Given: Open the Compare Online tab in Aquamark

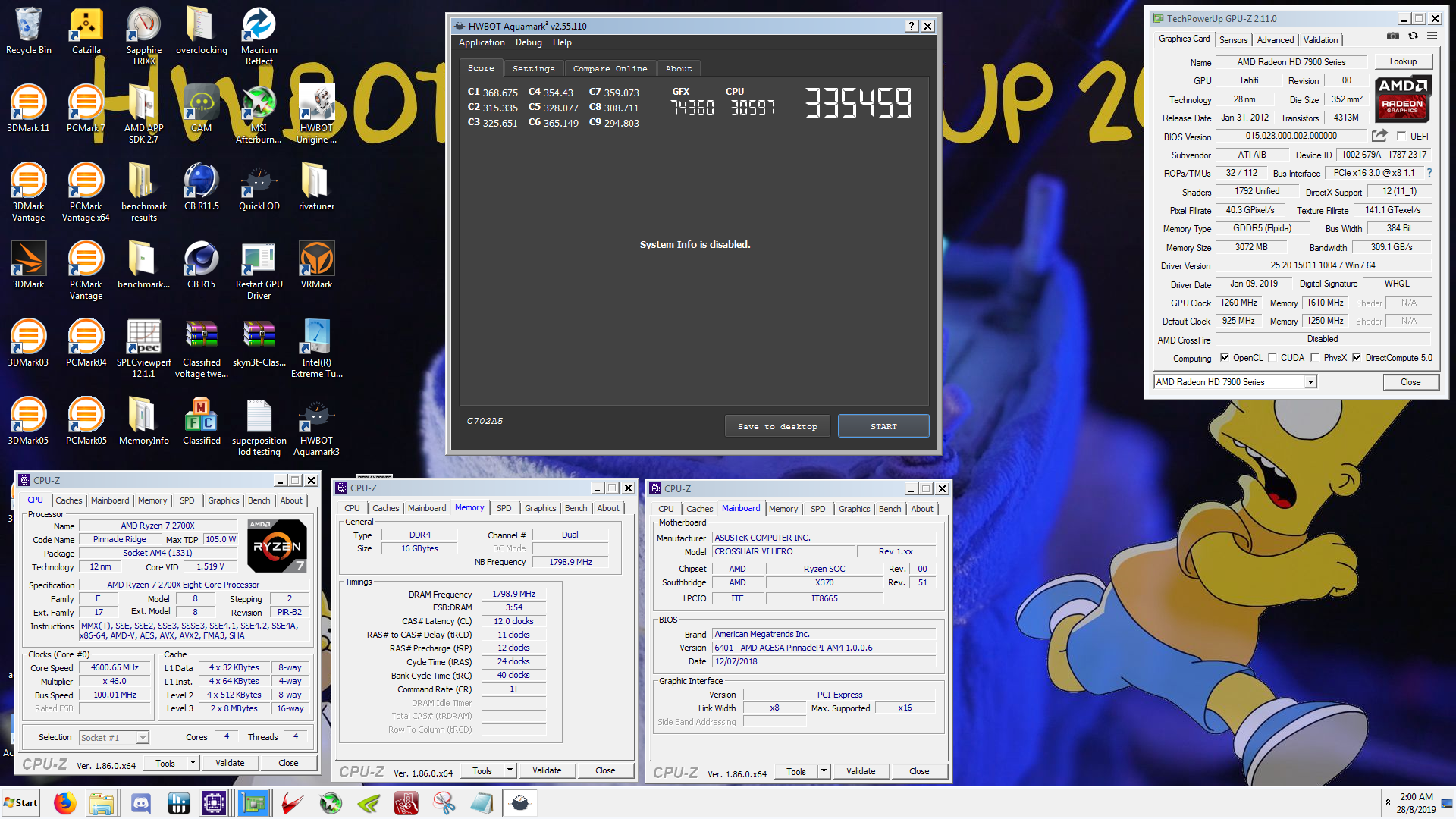Looking at the screenshot, I should [x=610, y=68].
